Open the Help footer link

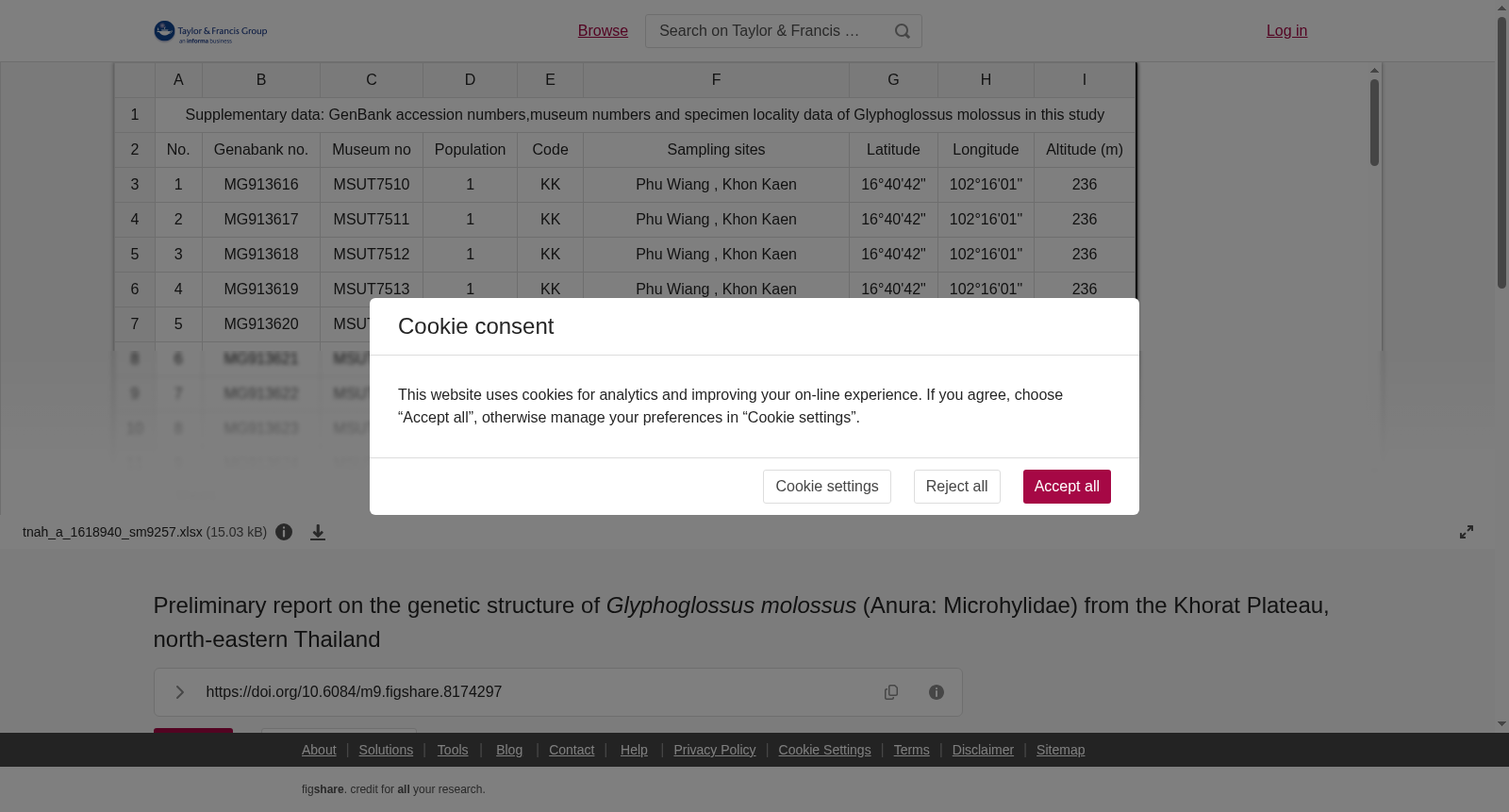[634, 750]
